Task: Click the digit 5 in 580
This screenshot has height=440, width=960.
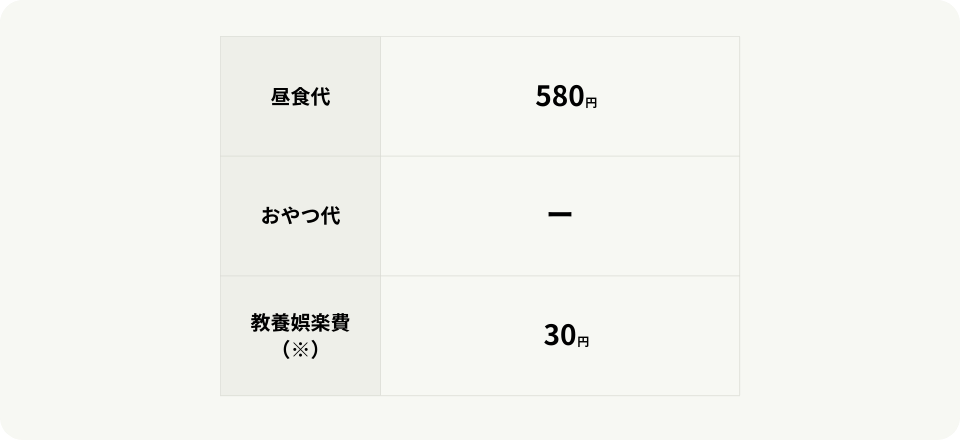Action: (x=544, y=97)
